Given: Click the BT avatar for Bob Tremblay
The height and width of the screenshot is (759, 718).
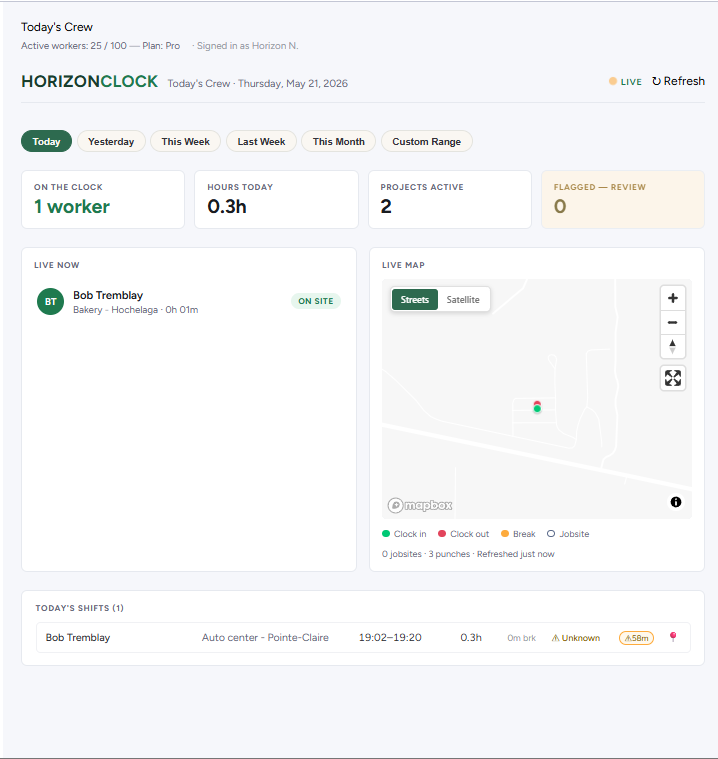Looking at the screenshot, I should point(50,302).
